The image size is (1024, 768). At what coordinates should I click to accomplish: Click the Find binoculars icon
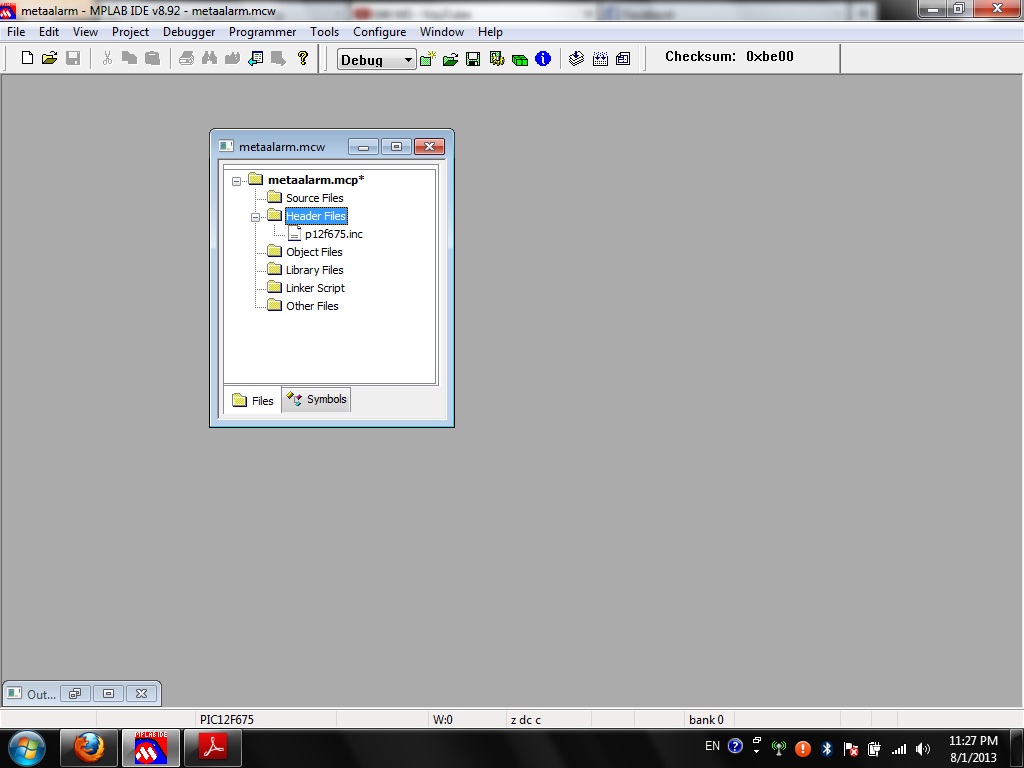(x=209, y=58)
